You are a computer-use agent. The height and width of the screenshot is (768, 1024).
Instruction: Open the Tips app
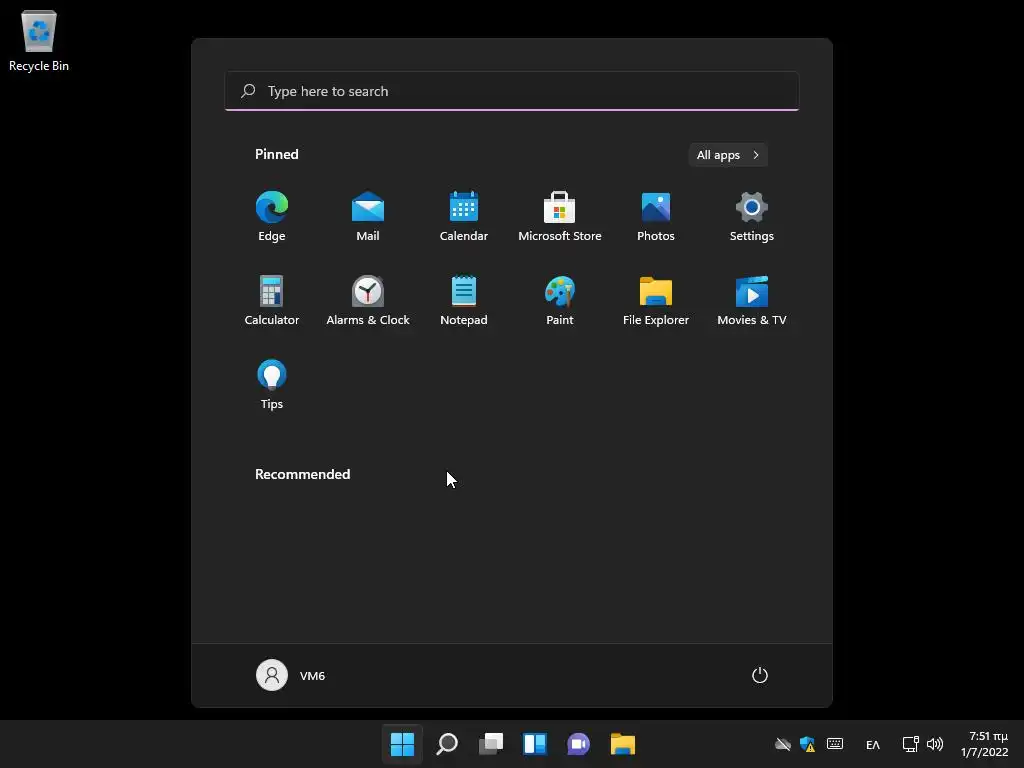[272, 385]
